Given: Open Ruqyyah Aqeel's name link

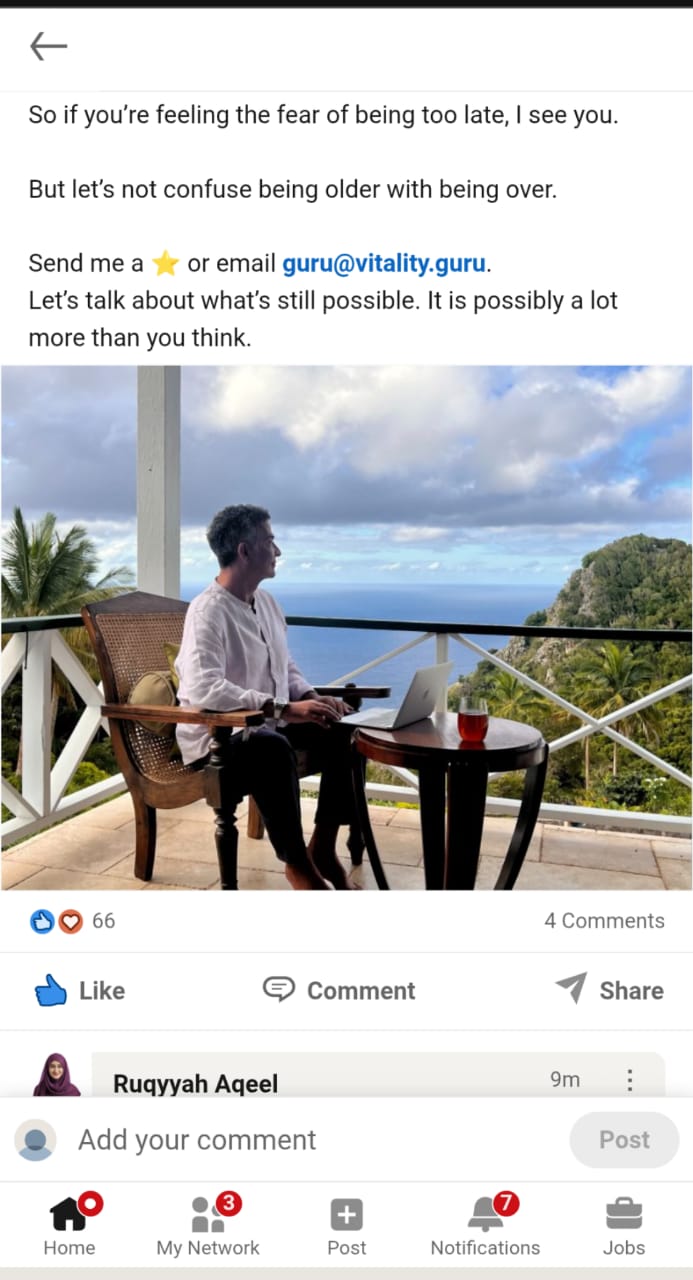Looking at the screenshot, I should tap(195, 1084).
